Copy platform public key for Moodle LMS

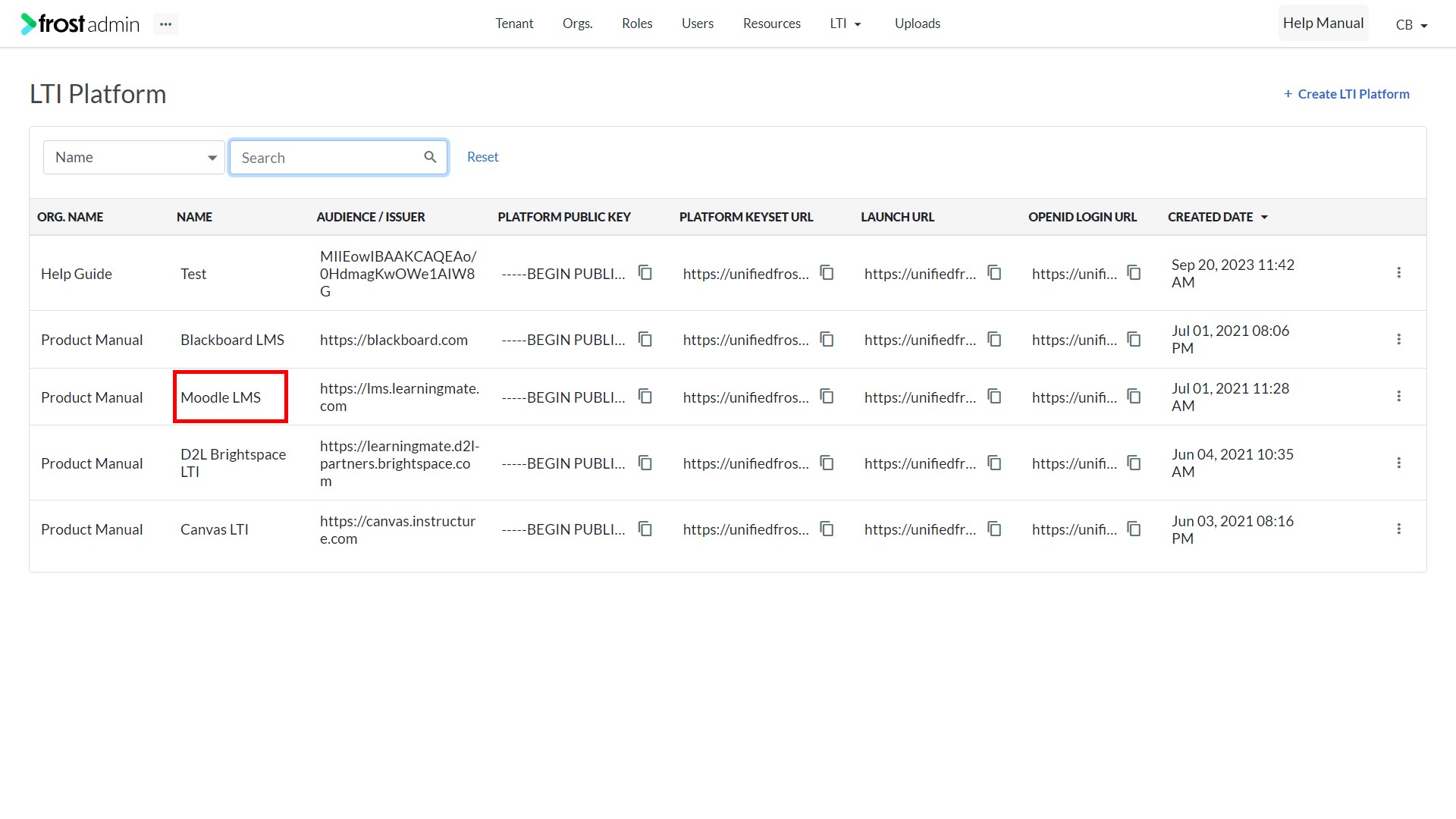pyautogui.click(x=645, y=396)
